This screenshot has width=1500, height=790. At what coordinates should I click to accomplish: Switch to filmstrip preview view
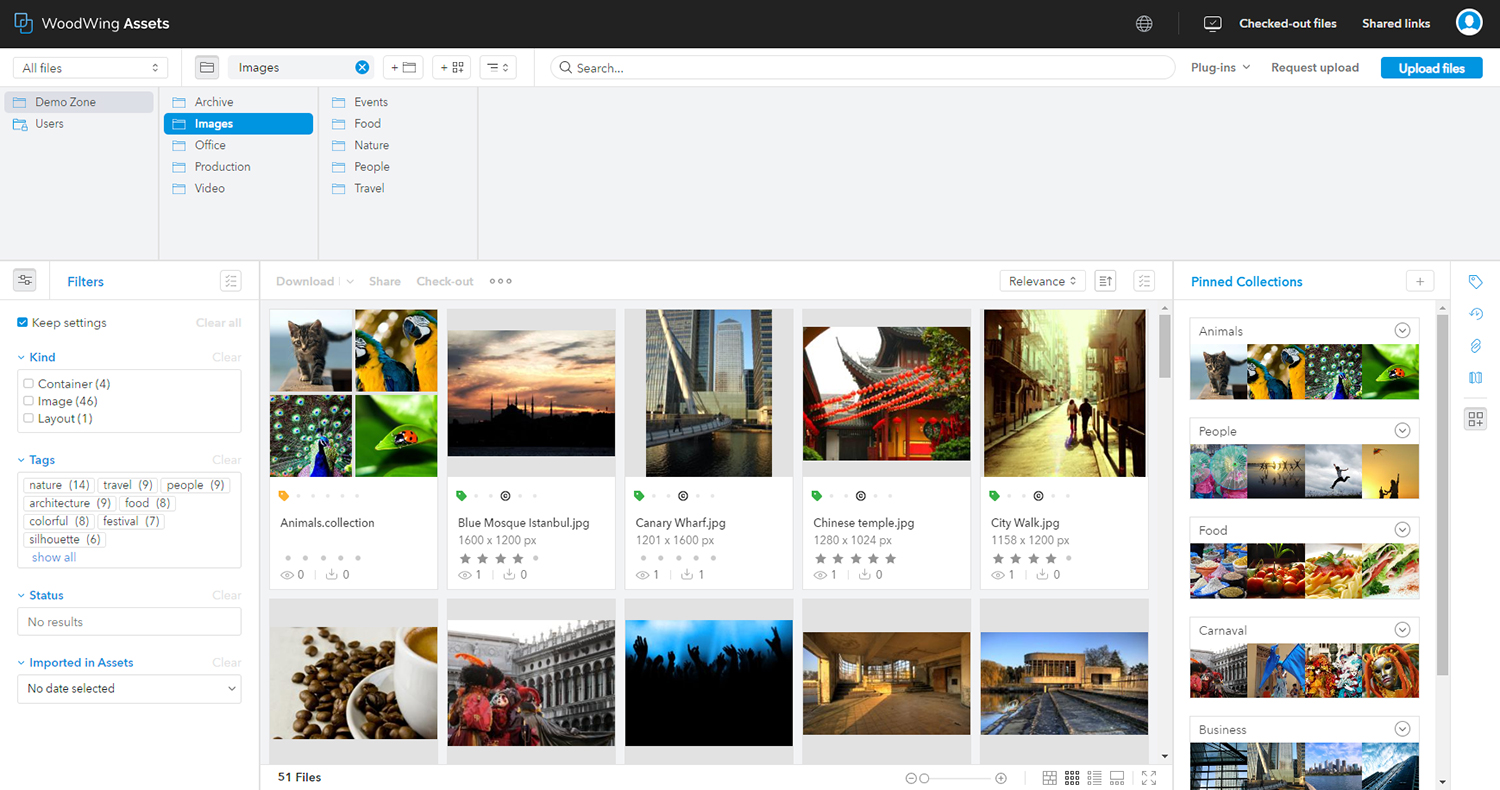tap(1118, 778)
